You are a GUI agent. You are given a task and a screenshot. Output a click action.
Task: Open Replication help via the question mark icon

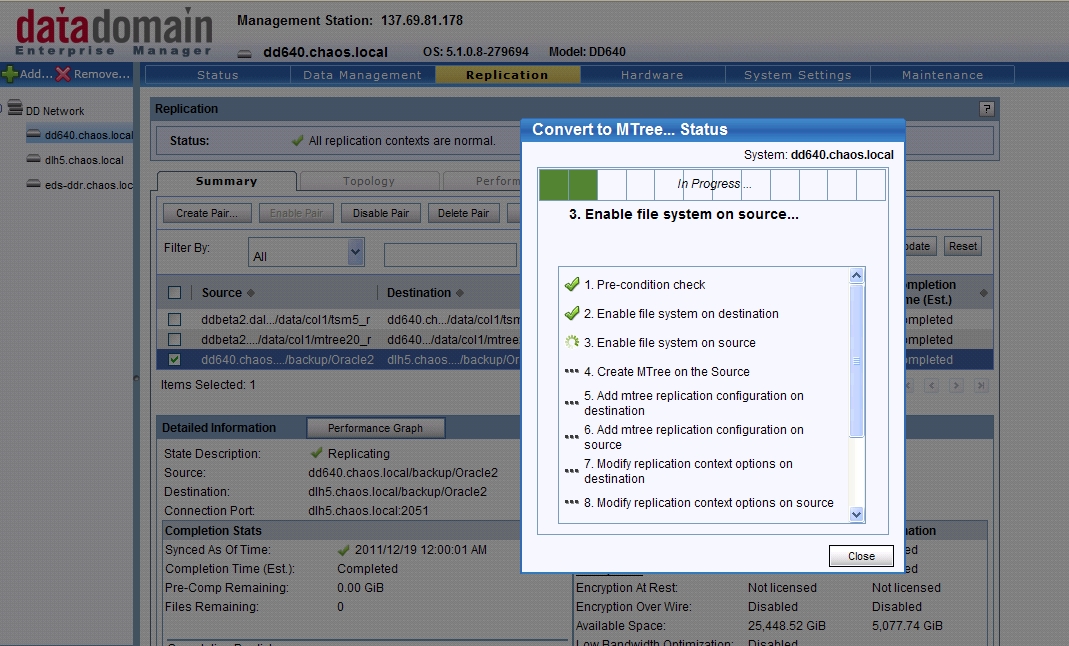coord(988,107)
